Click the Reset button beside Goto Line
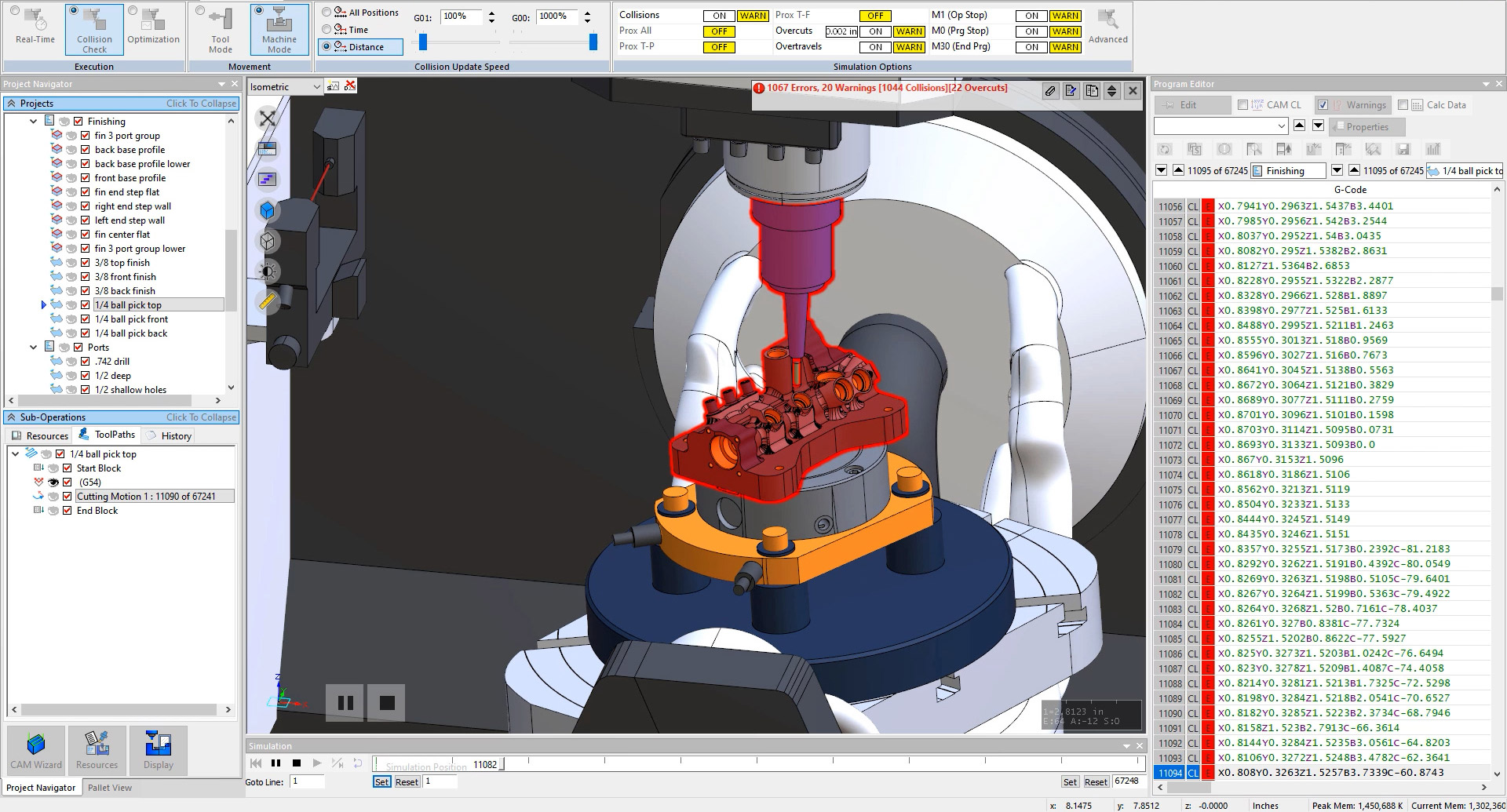 [407, 782]
